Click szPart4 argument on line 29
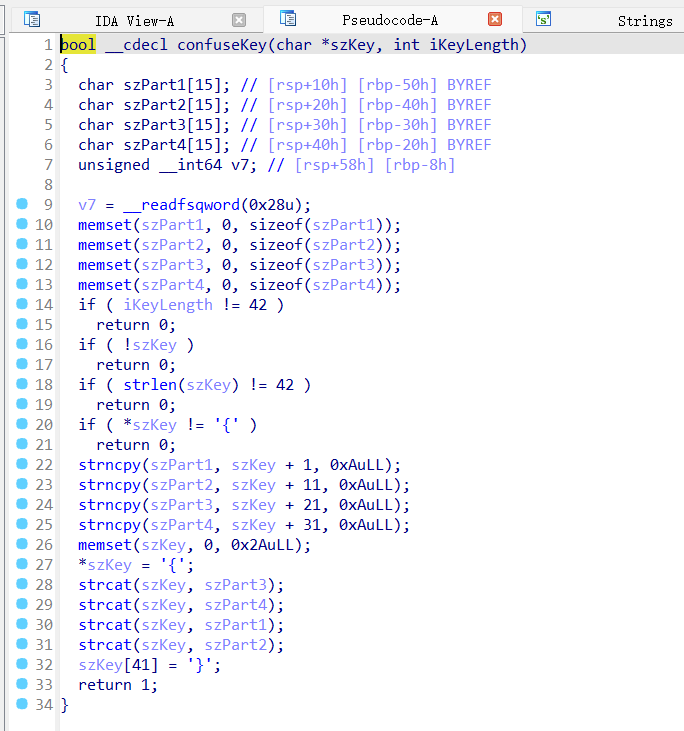 235,605
